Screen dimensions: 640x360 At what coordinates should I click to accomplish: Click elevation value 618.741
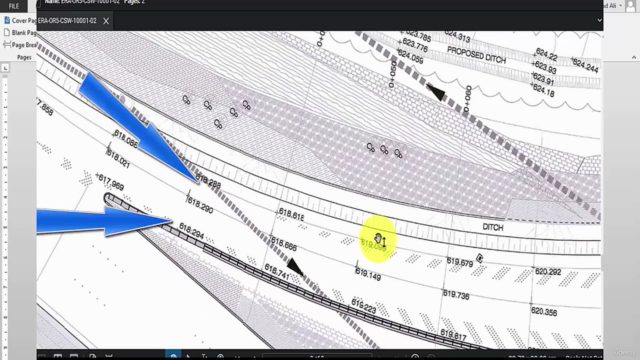pyautogui.click(x=277, y=271)
